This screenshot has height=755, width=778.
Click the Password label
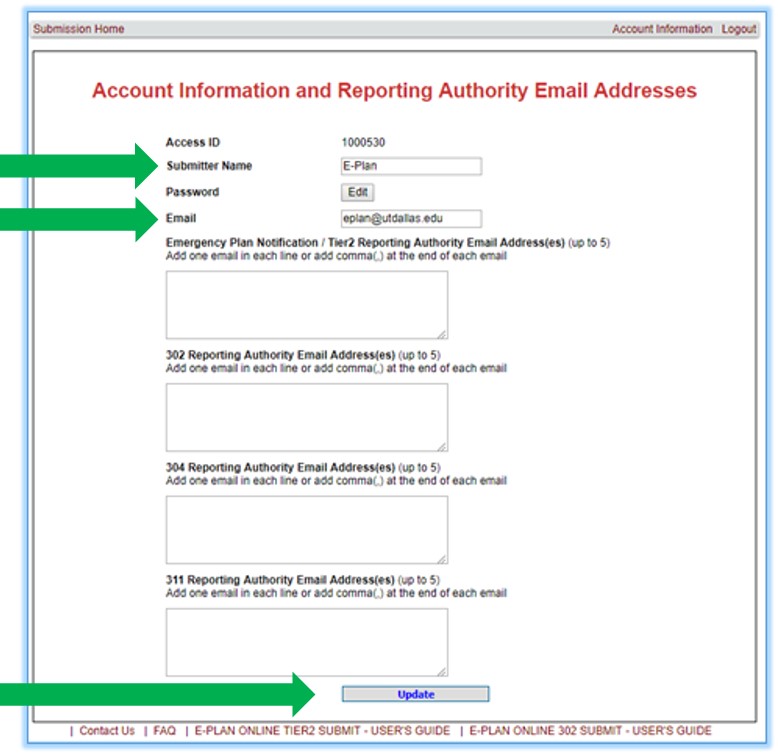(193, 192)
